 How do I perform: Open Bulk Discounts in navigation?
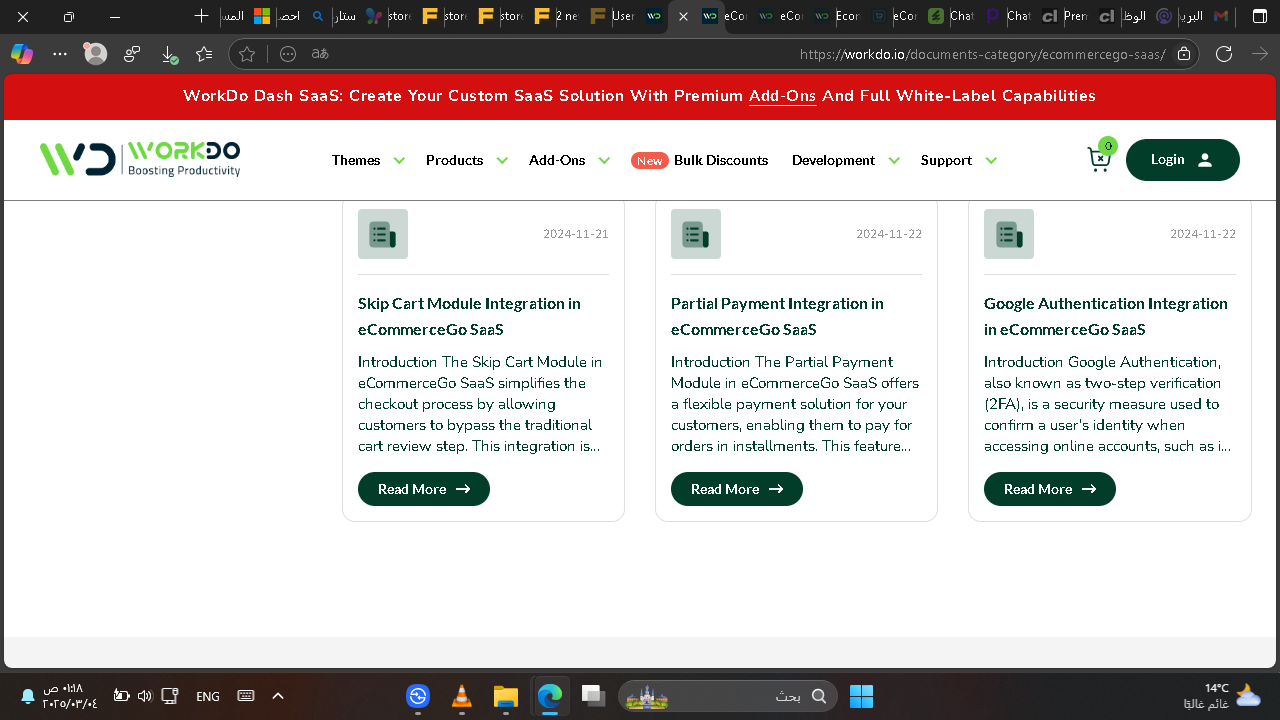(721, 160)
